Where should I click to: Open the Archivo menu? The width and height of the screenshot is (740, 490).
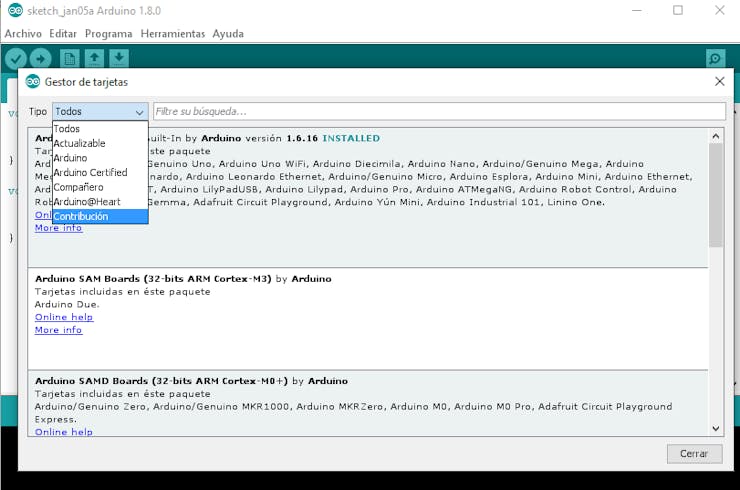coord(23,34)
